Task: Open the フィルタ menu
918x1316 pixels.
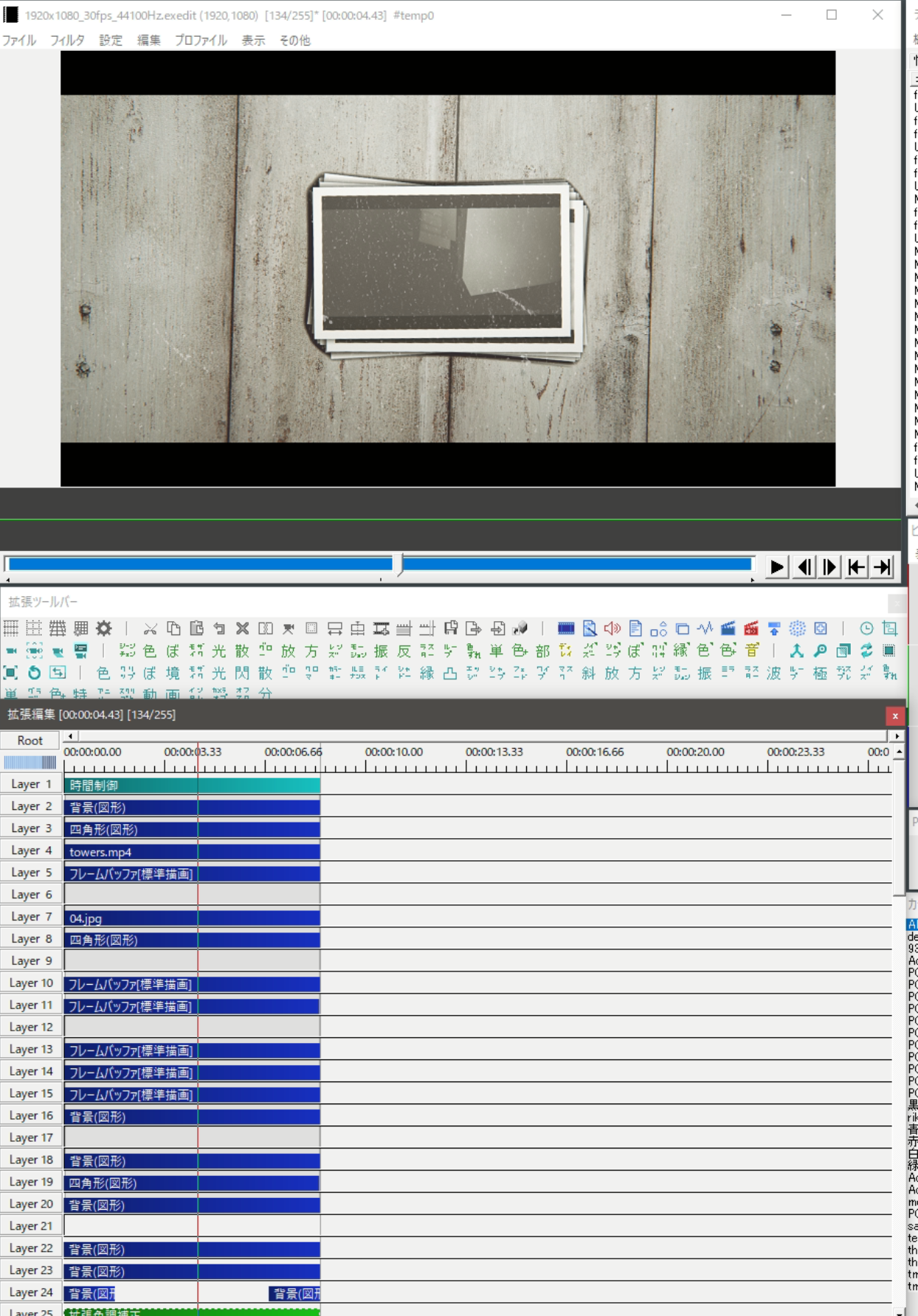Action: [67, 41]
